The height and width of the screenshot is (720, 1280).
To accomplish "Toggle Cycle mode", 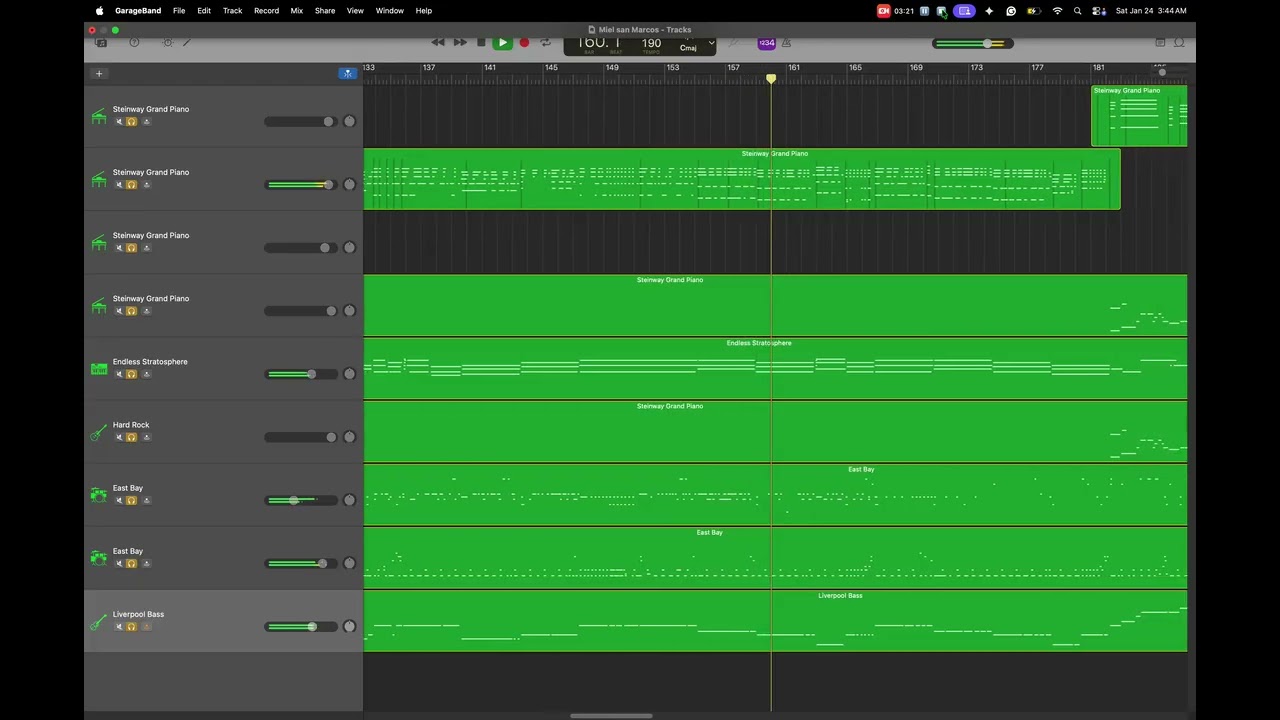I will [x=545, y=43].
